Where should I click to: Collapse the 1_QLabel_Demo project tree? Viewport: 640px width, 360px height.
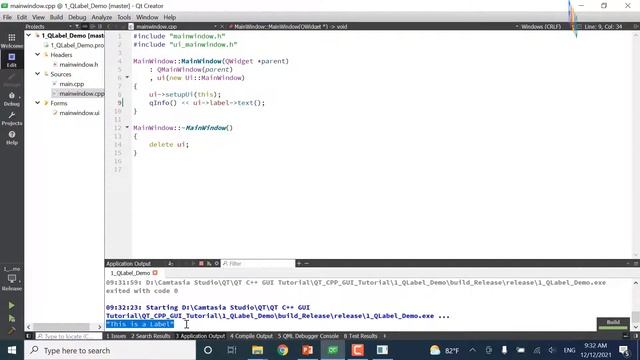tap(29, 36)
